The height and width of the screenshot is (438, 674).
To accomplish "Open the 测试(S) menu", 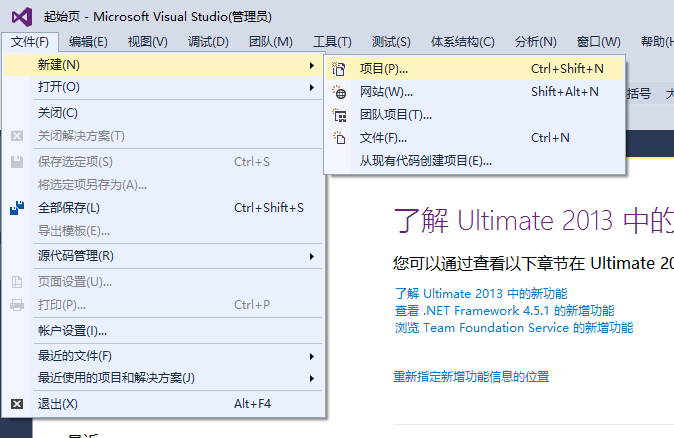I will coord(391,42).
